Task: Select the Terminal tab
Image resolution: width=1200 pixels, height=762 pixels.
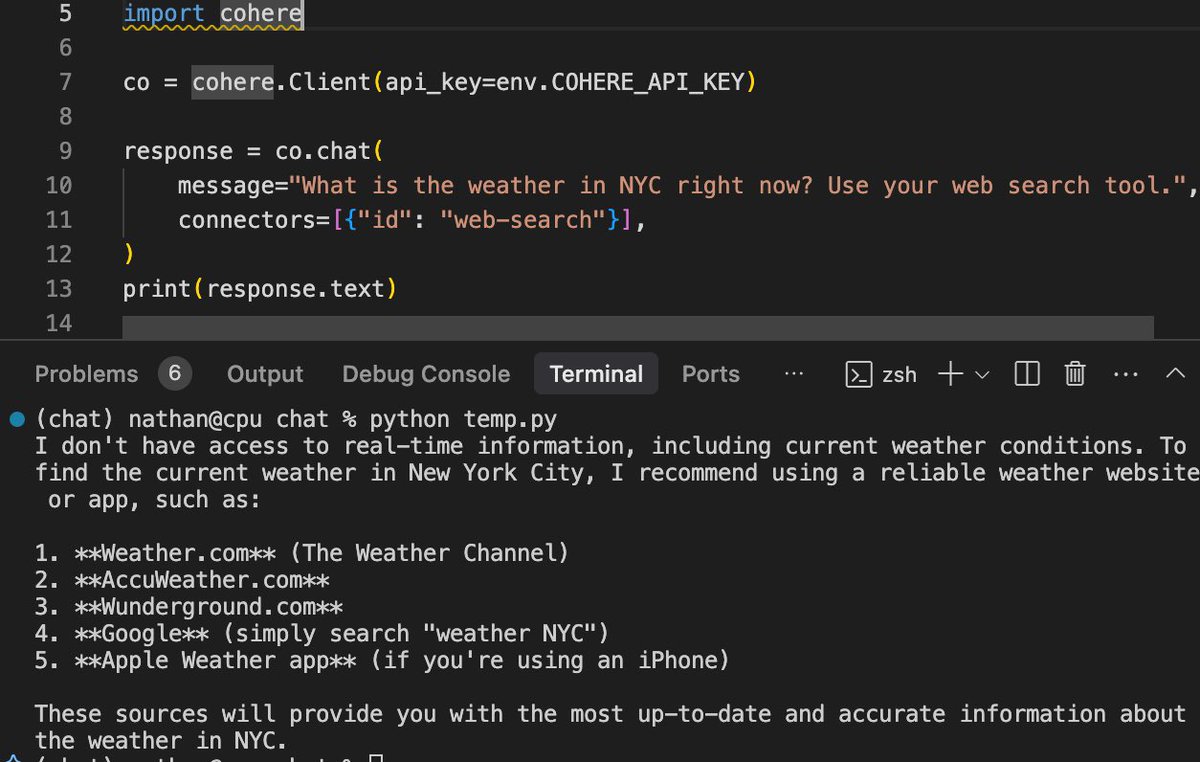Action: pyautogui.click(x=596, y=374)
